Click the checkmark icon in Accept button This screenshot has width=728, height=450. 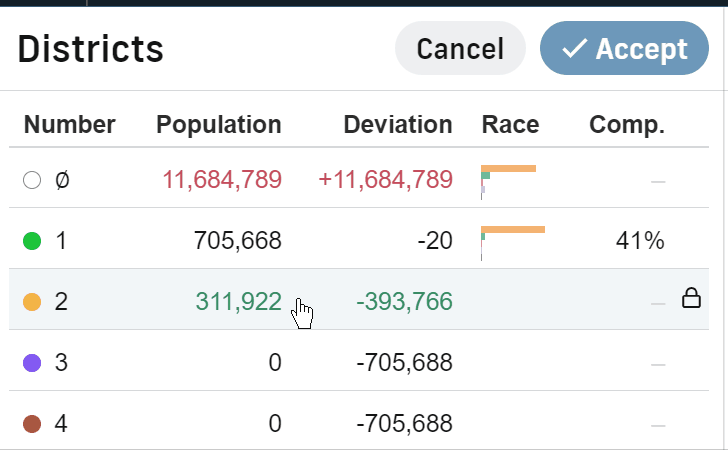point(574,48)
